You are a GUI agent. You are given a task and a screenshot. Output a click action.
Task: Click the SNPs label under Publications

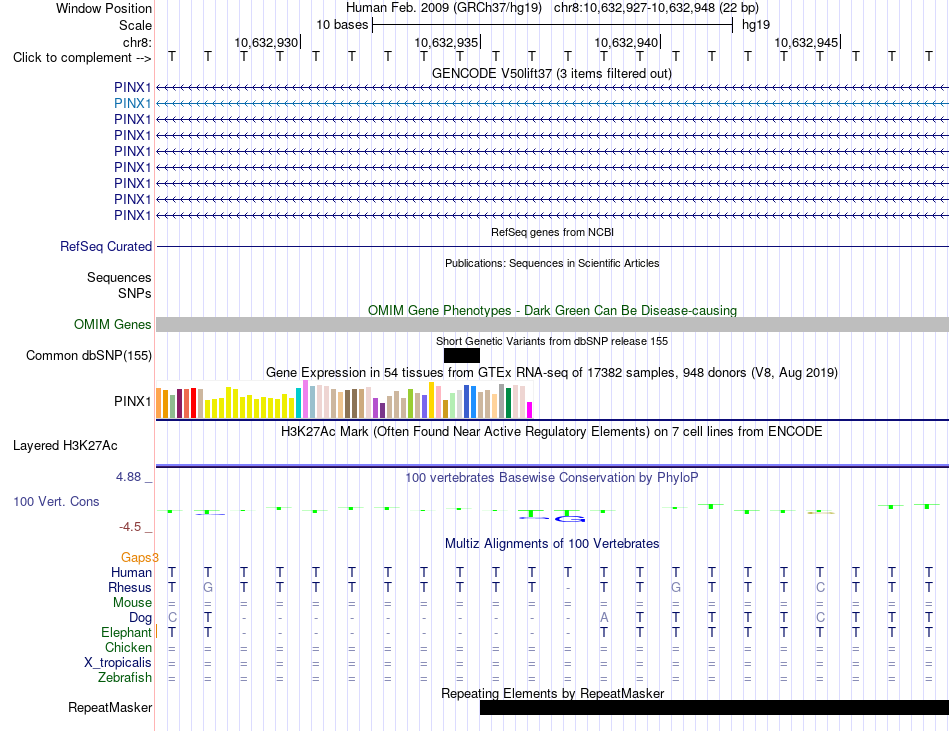[x=135, y=293]
